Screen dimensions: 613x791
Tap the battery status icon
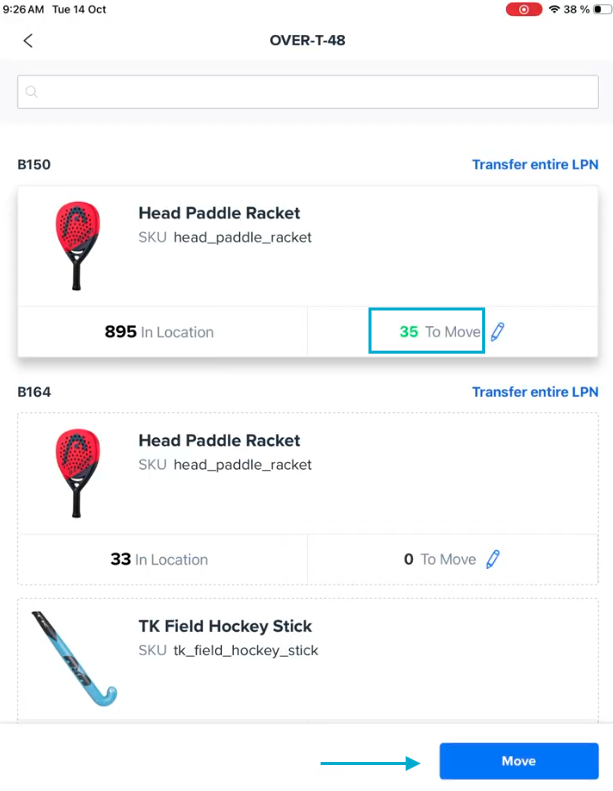click(601, 9)
